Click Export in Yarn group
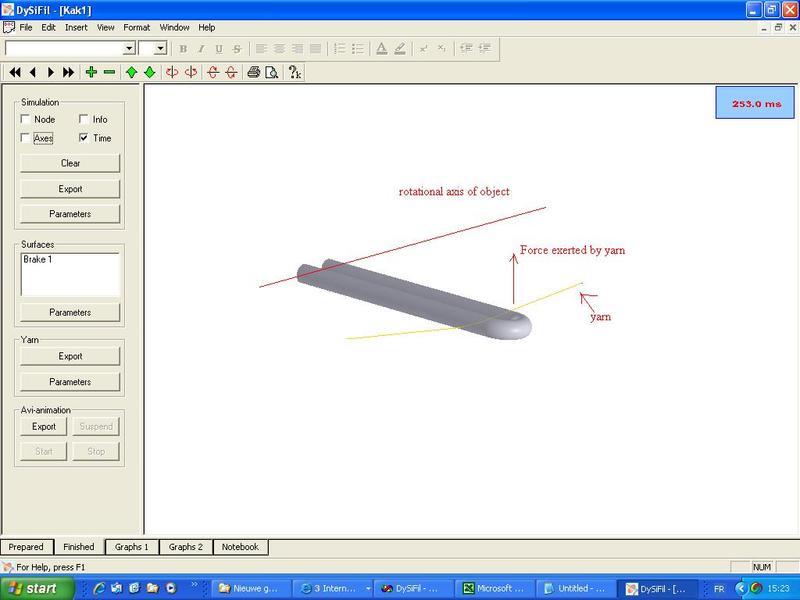The height and width of the screenshot is (600, 800). point(70,356)
